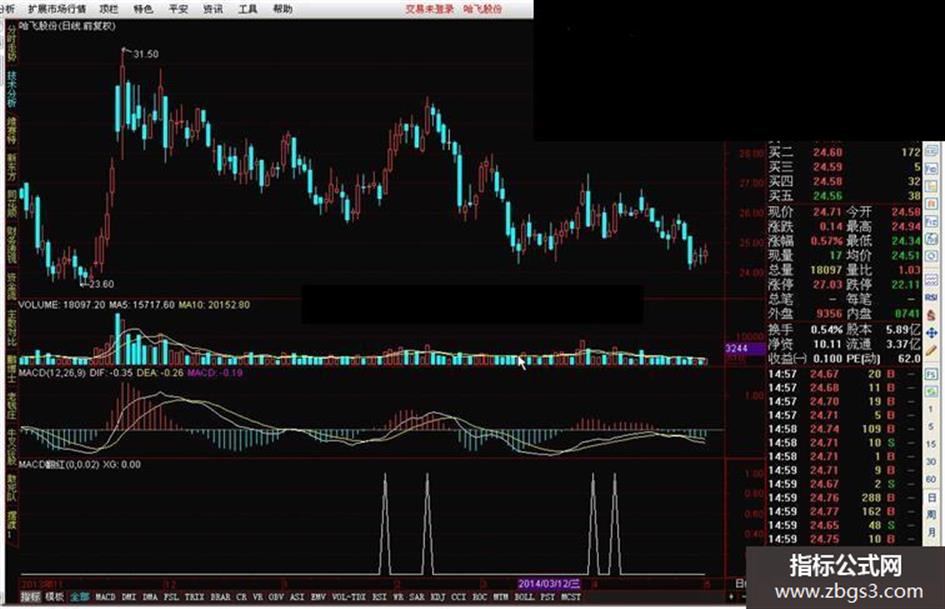Open the 资讯 menu

click(213, 9)
